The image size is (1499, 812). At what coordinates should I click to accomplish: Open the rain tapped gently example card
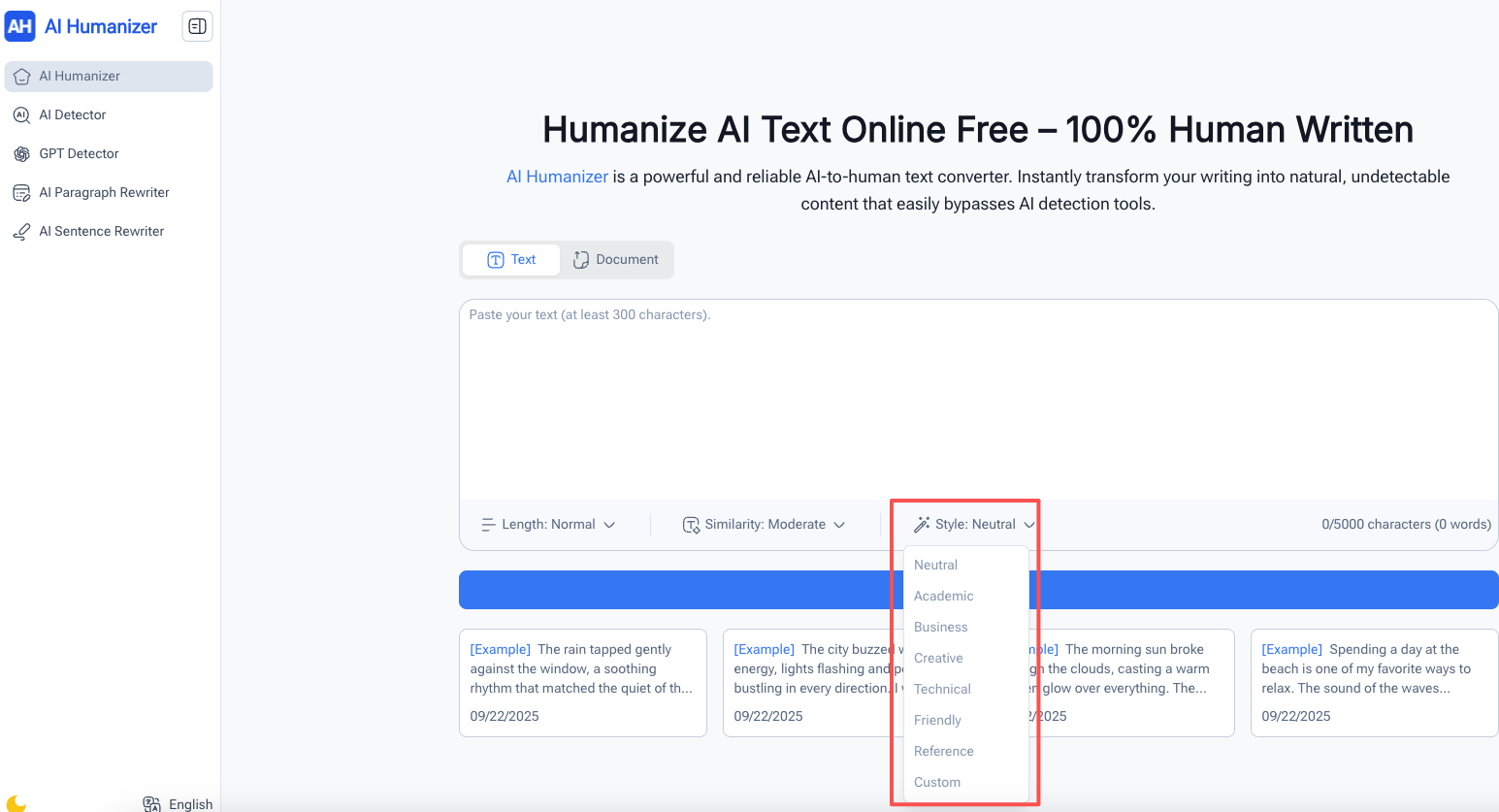[583, 683]
